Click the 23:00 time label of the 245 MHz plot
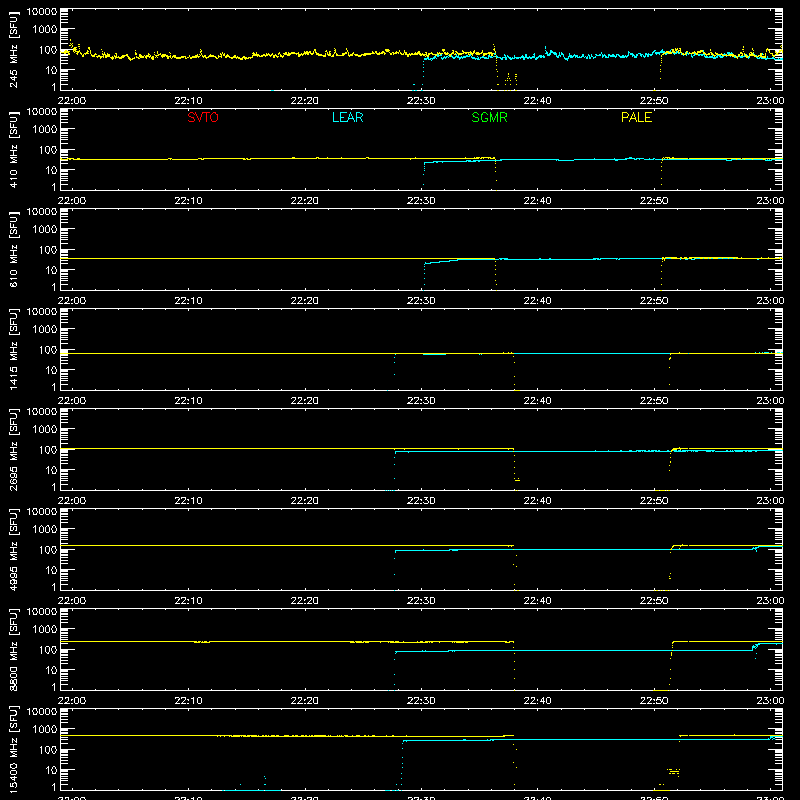 [770, 101]
